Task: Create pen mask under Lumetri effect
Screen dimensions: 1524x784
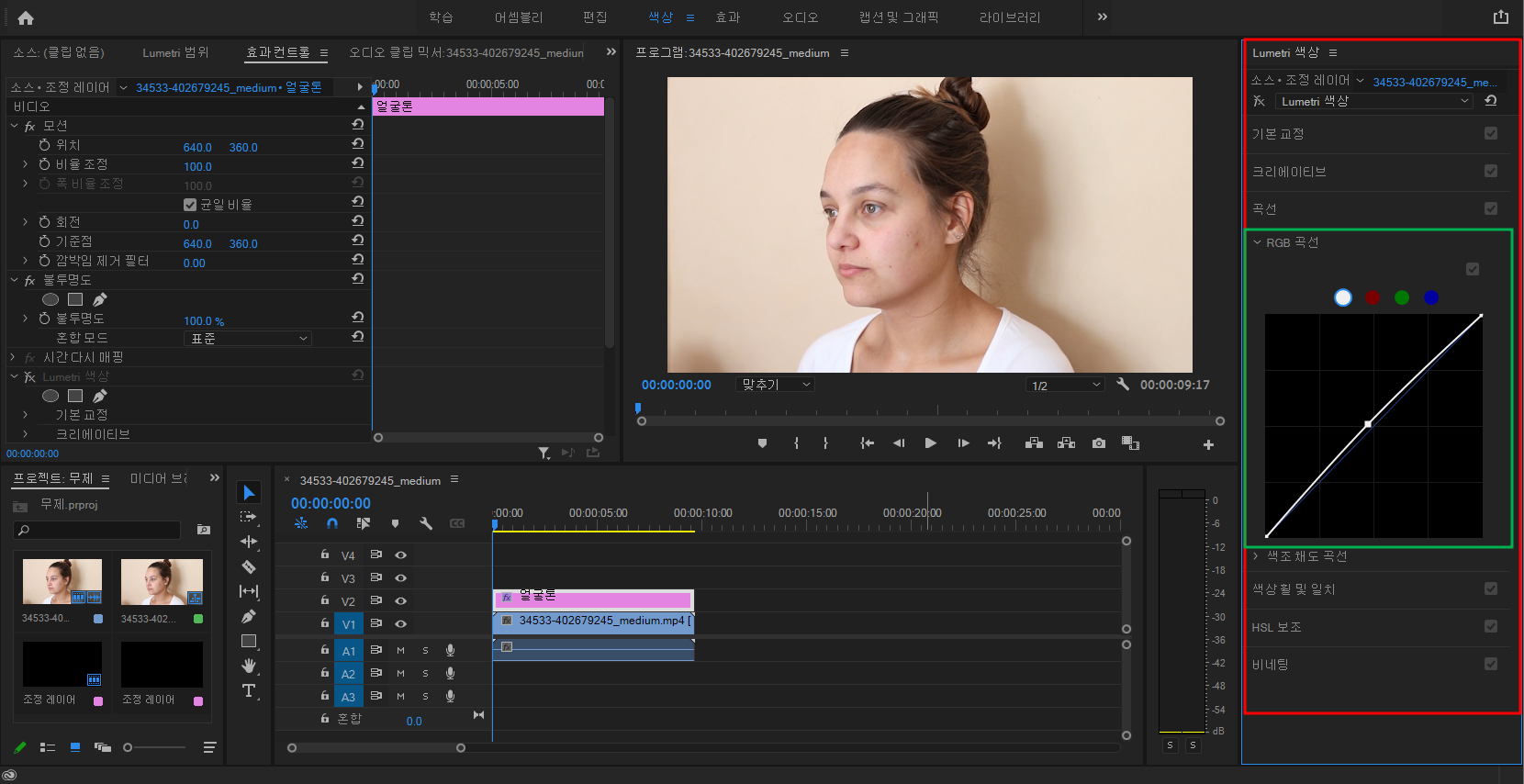Action: click(100, 396)
